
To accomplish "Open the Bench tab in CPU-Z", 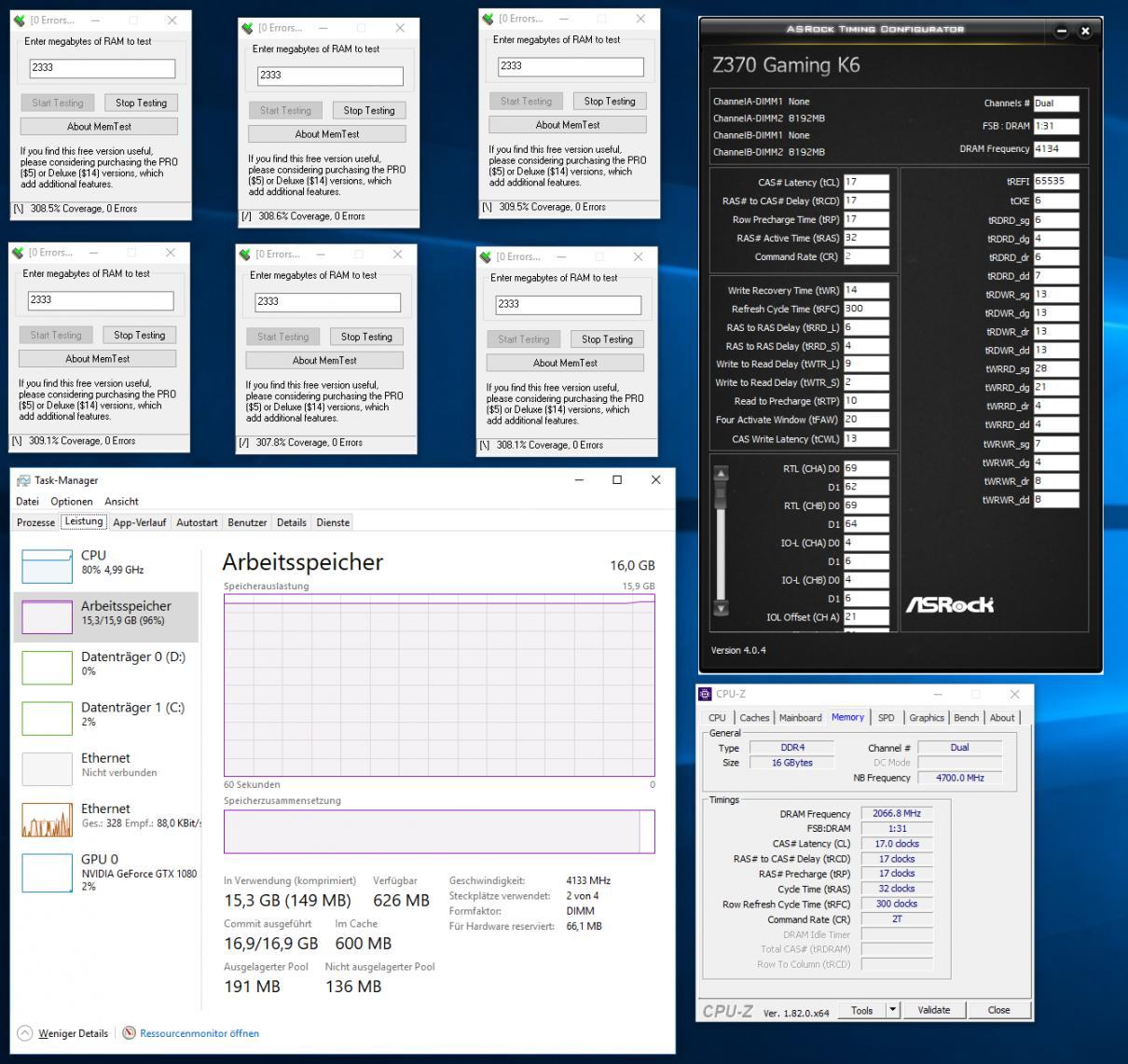I will coord(967,717).
